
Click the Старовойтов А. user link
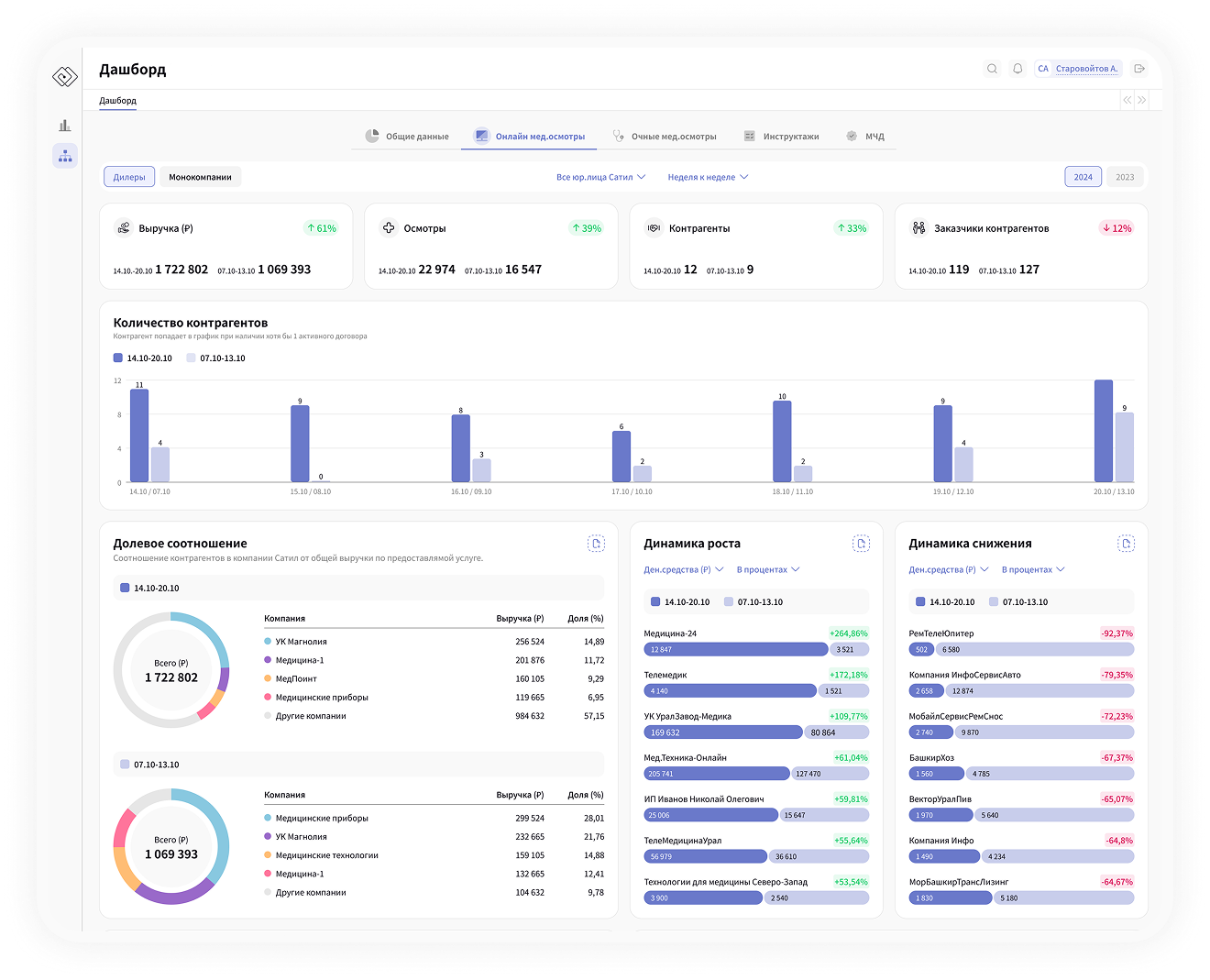(1086, 69)
